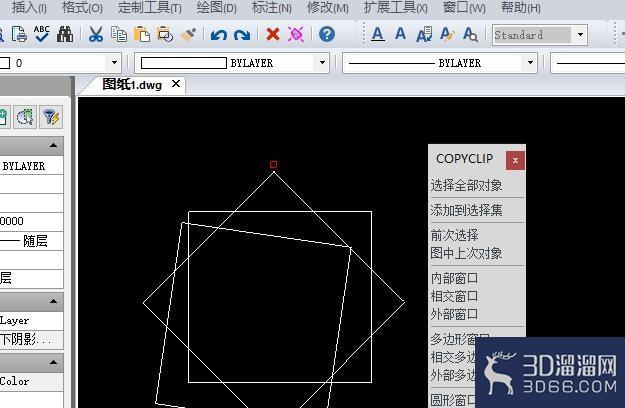Open Help with the question mark icon

326,34
